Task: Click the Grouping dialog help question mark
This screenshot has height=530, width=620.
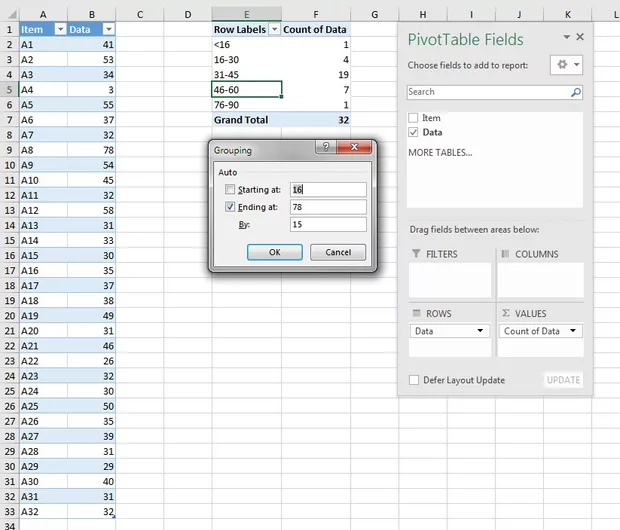Action: 324,149
